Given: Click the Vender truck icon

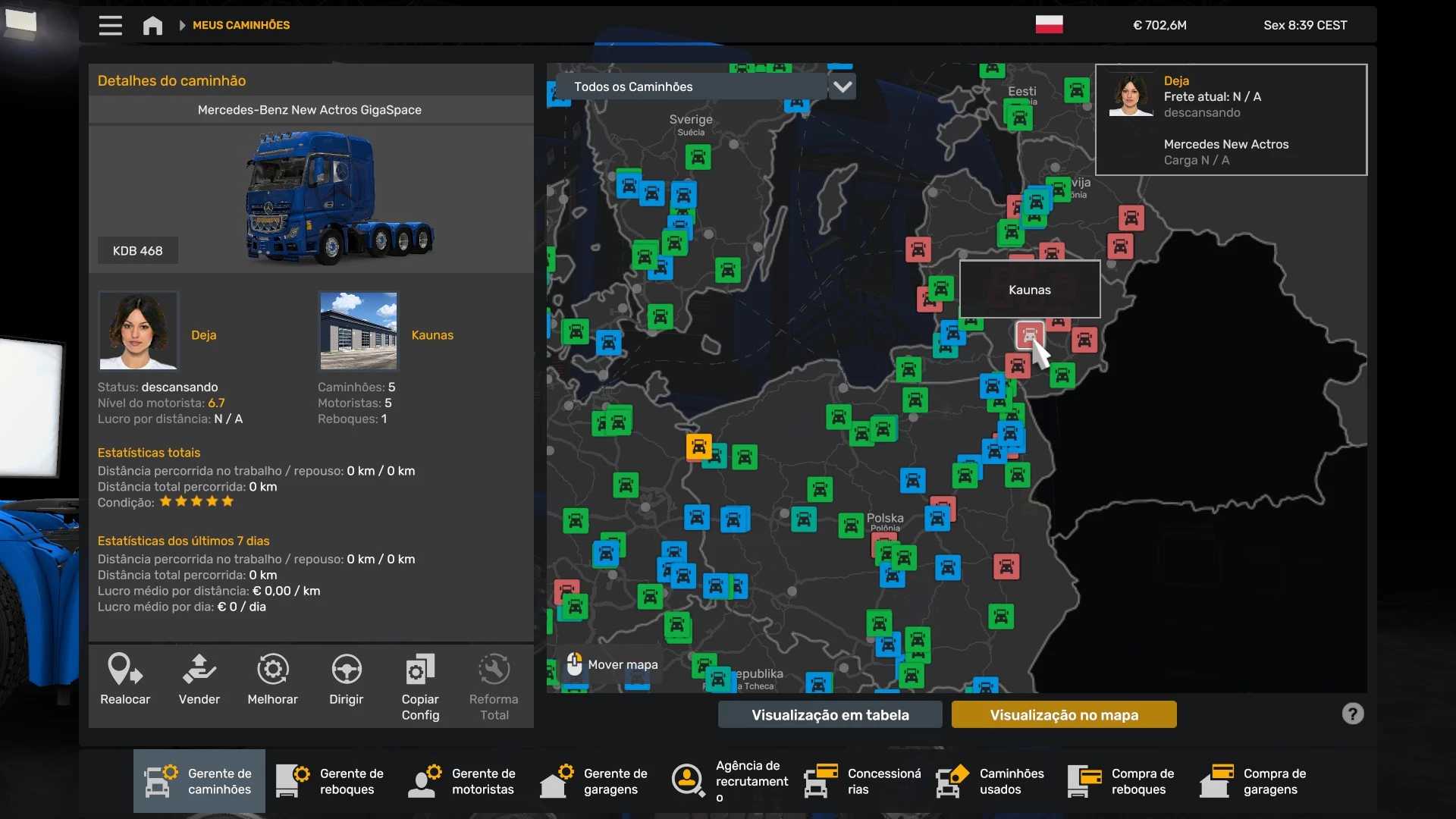Looking at the screenshot, I should (x=199, y=670).
